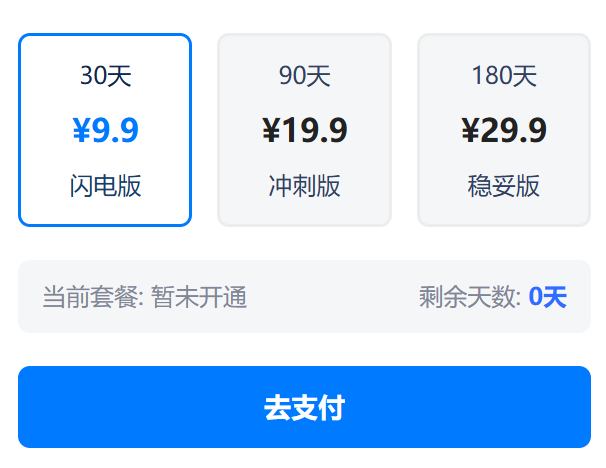Select the 90天 冲刺版 plan card
606x468 pixels.
coord(304,130)
